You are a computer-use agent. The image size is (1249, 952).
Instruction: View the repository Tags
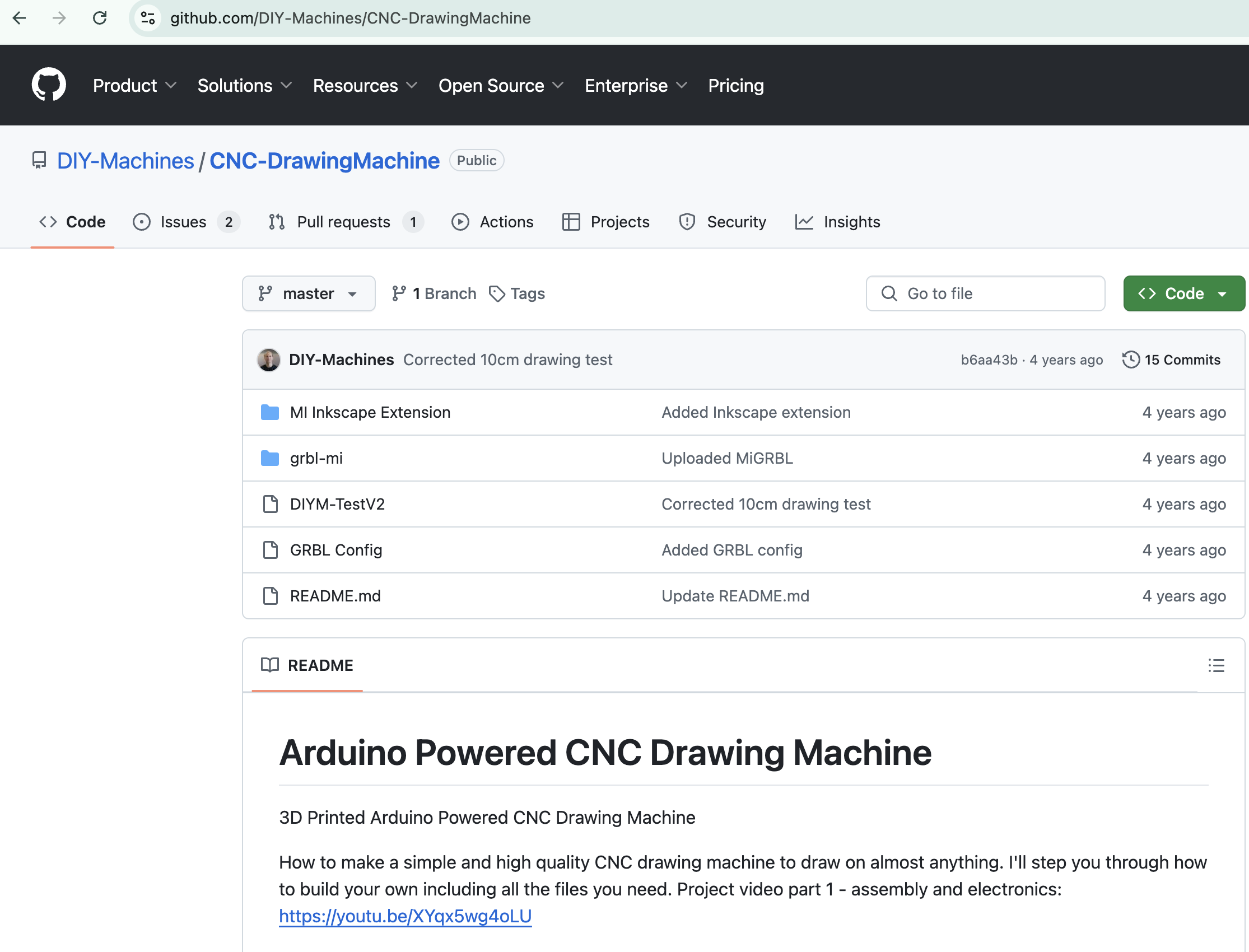pyautogui.click(x=517, y=293)
